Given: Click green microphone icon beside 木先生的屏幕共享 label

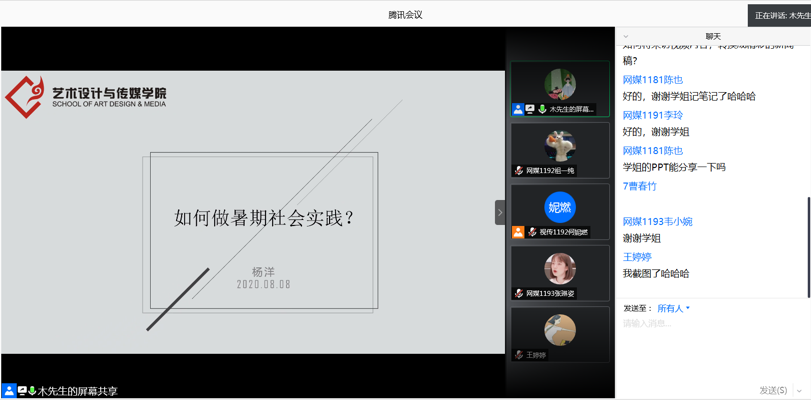Looking at the screenshot, I should click(32, 391).
